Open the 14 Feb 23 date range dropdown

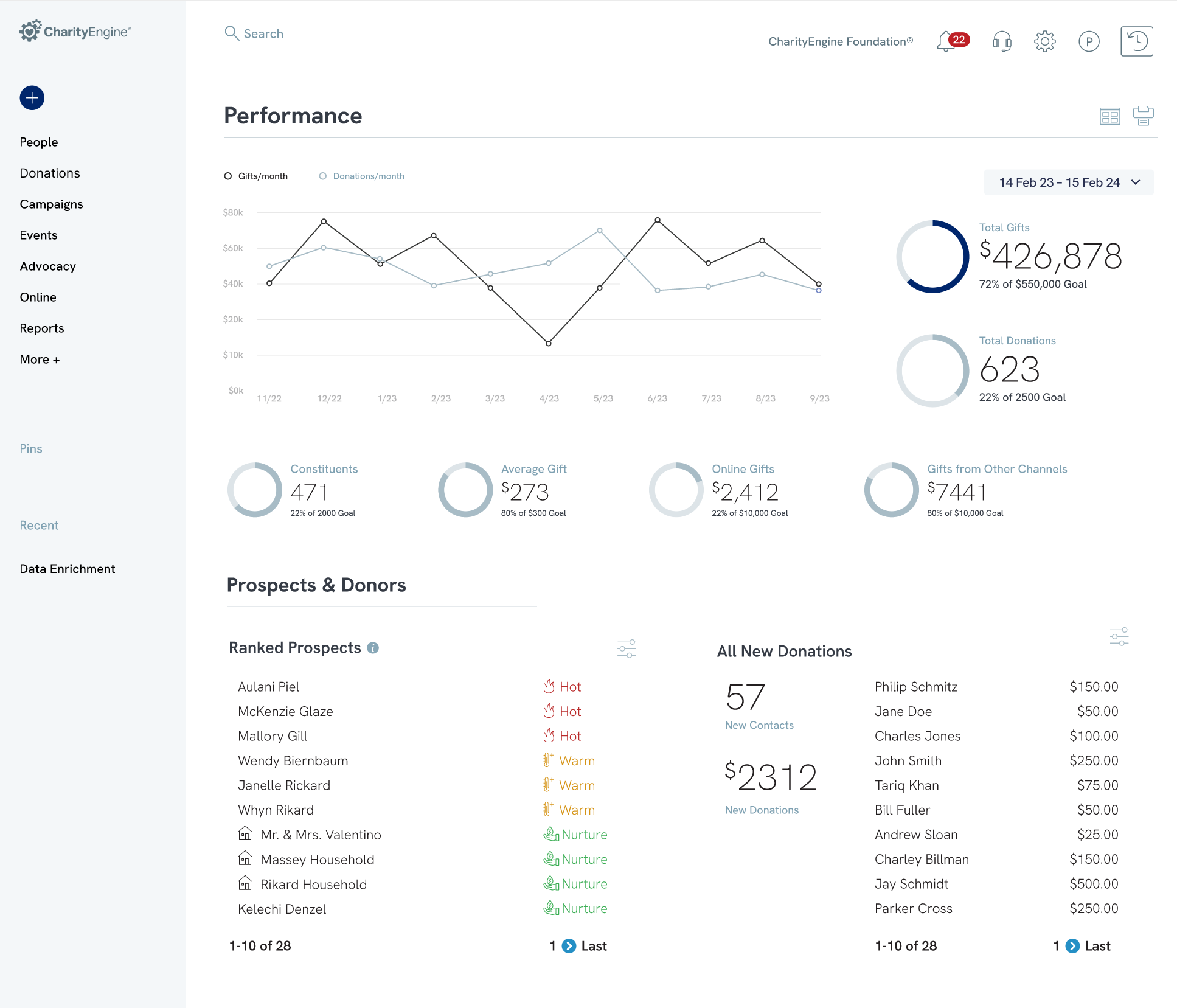pos(1068,182)
